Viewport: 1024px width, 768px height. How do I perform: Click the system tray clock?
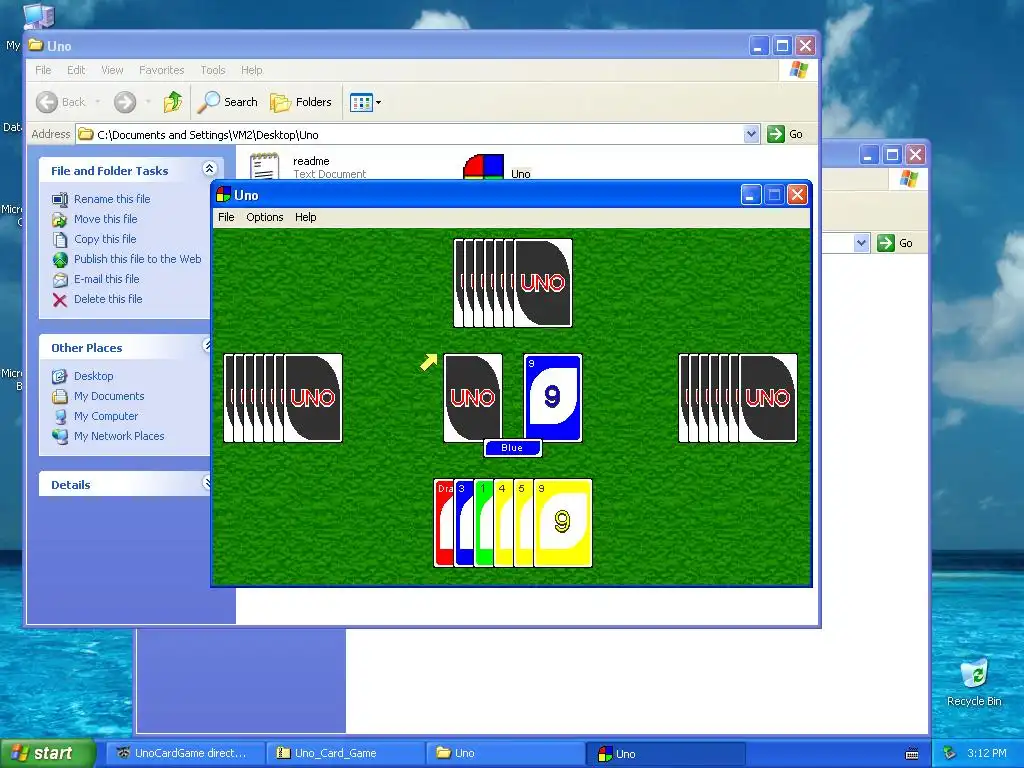click(x=987, y=753)
